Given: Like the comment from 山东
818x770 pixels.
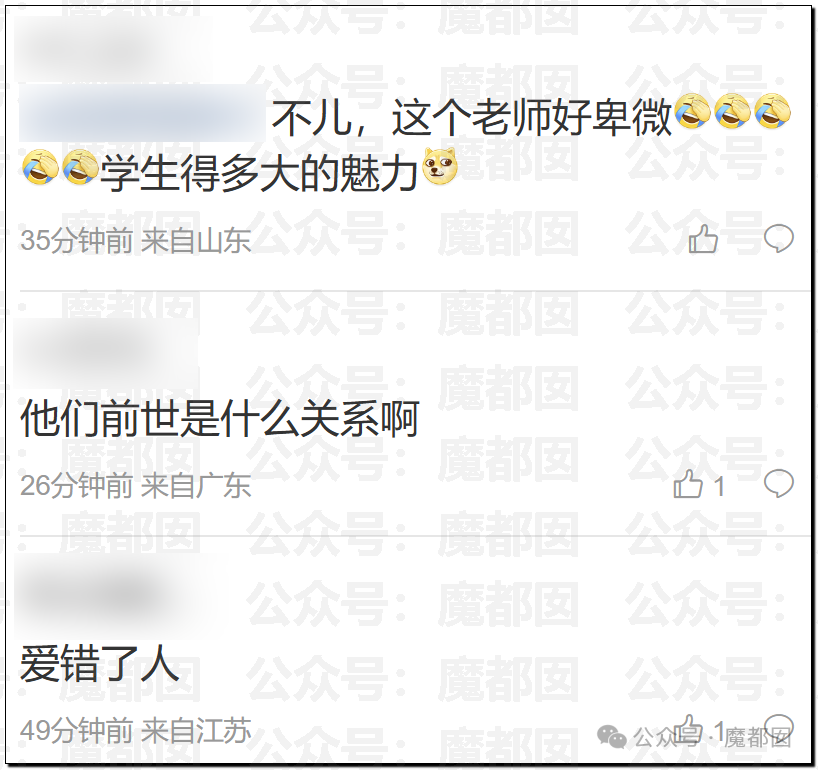Looking at the screenshot, I should 703,239.
